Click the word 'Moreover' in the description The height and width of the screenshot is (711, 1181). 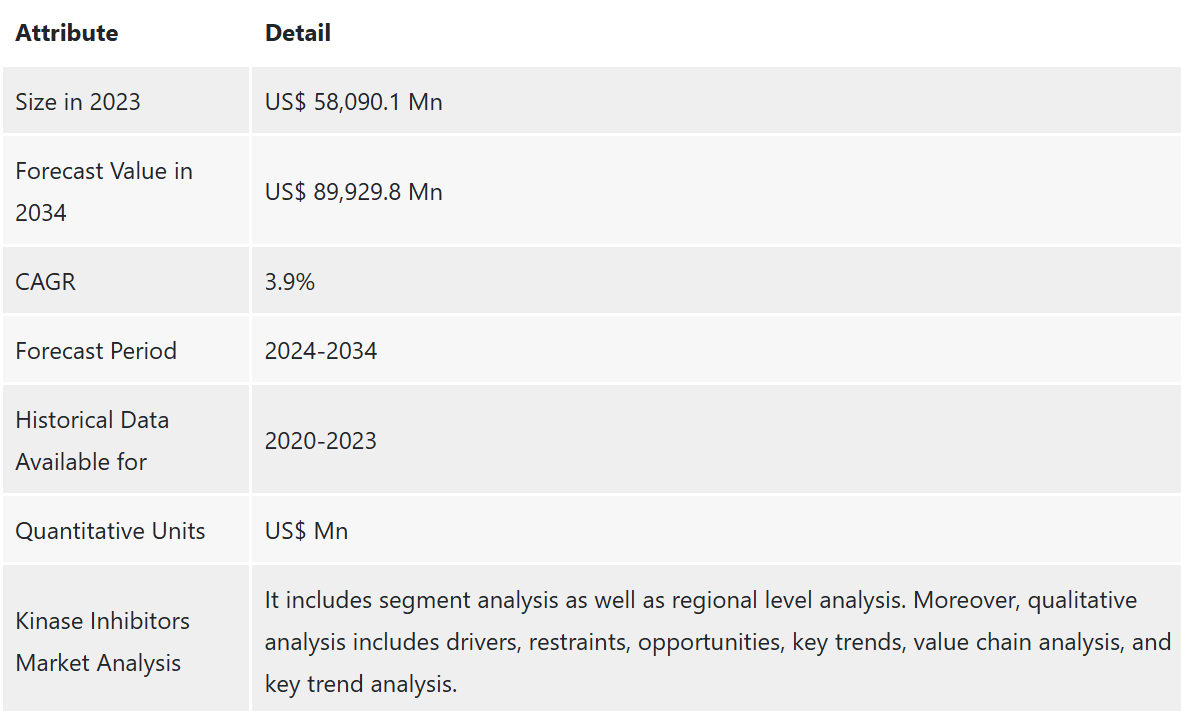coord(966,600)
